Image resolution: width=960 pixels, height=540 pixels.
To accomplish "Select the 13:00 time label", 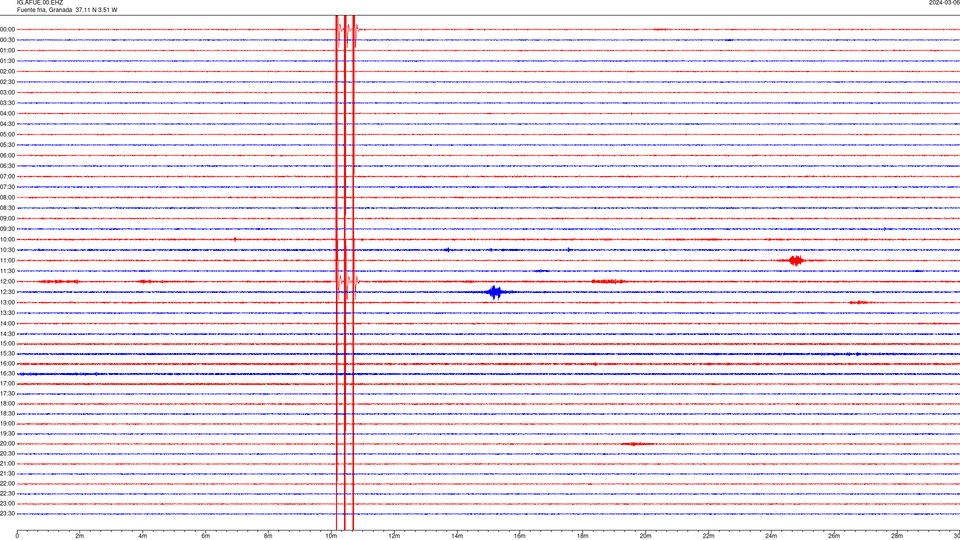I will pos(7,302).
